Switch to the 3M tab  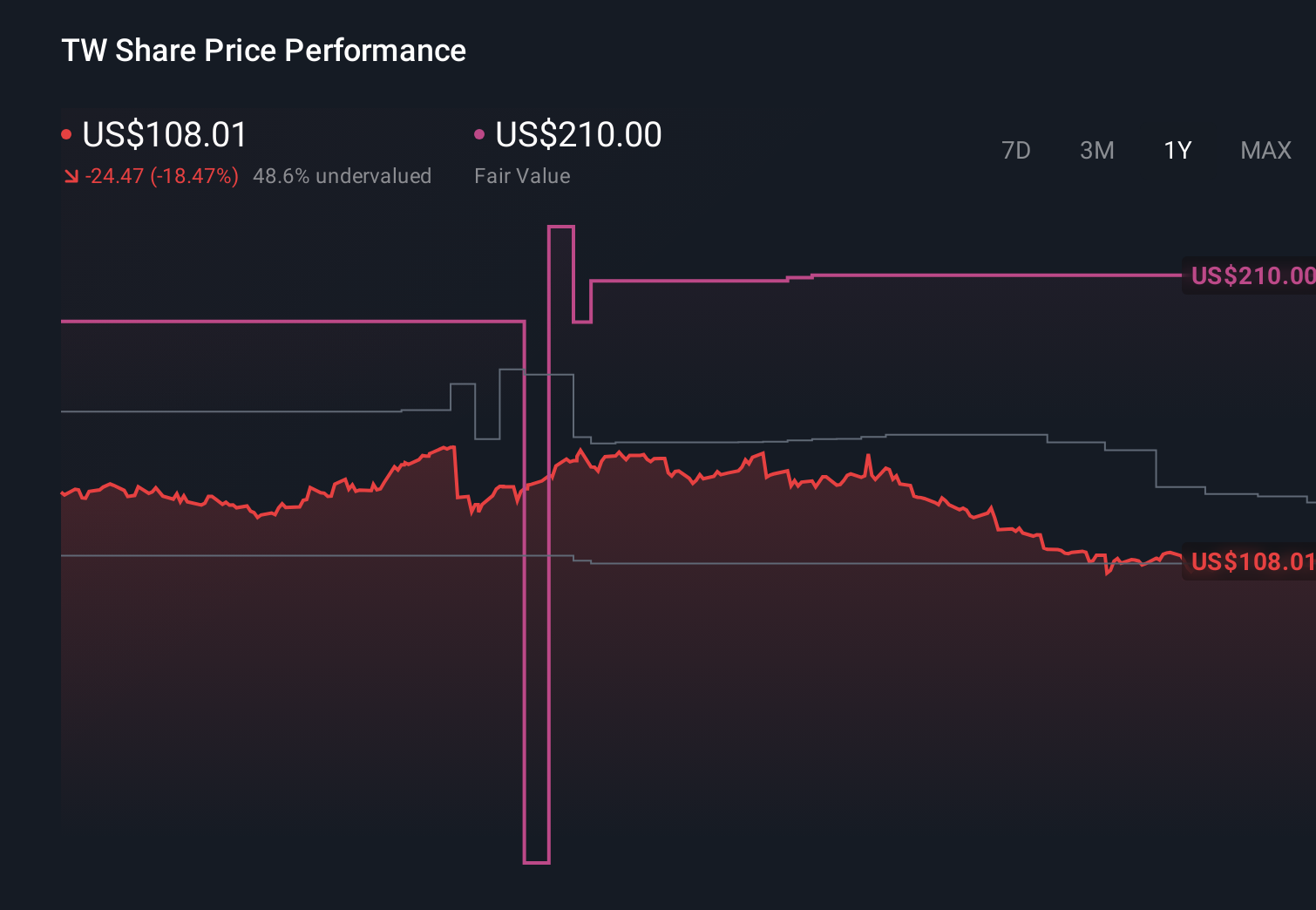pyautogui.click(x=1096, y=150)
